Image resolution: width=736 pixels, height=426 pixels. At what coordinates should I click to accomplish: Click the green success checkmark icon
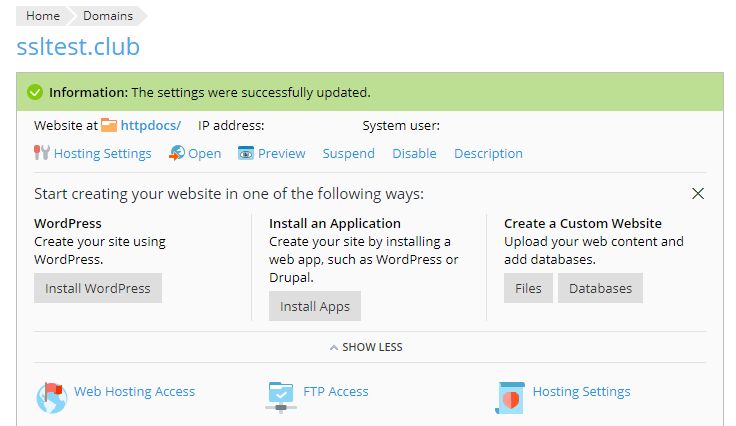coord(35,92)
